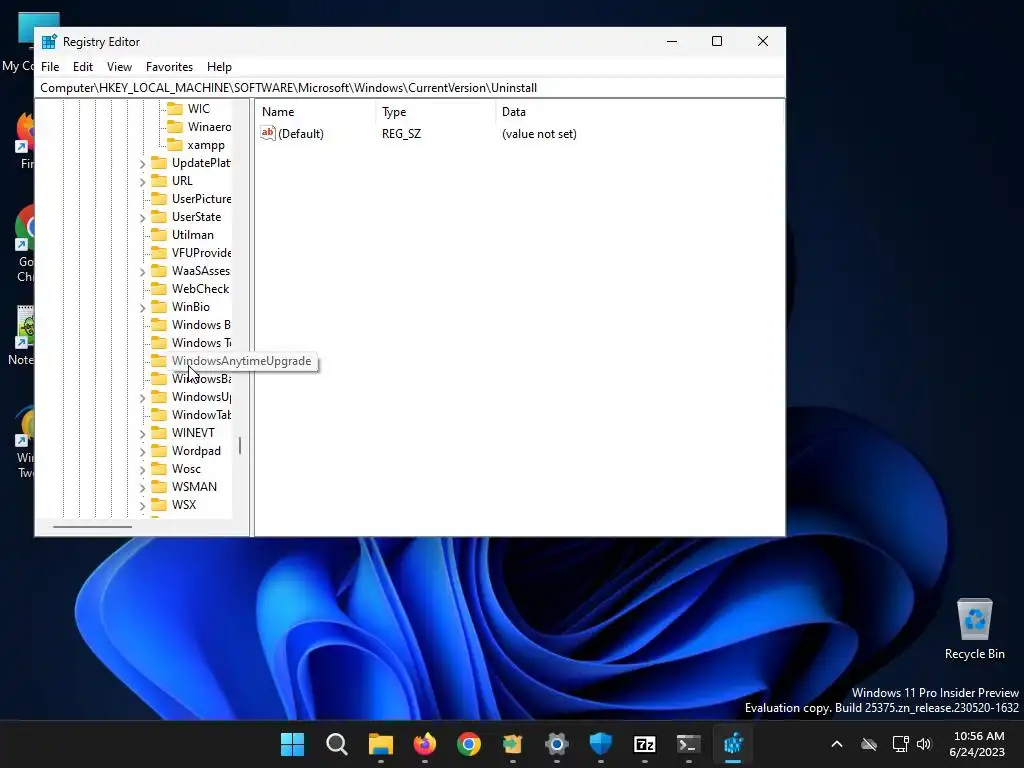Image resolution: width=1024 pixels, height=768 pixels.
Task: Open the Help menu
Action: (219, 67)
